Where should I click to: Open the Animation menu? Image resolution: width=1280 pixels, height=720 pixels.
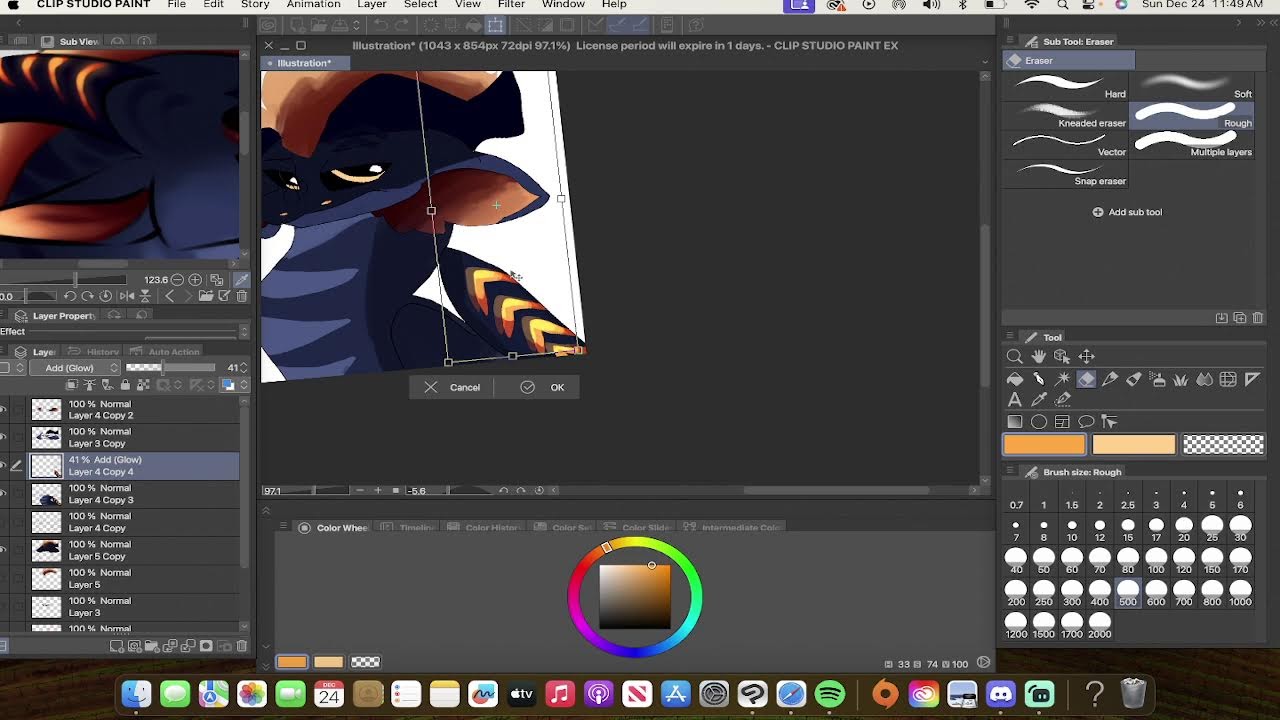click(314, 5)
